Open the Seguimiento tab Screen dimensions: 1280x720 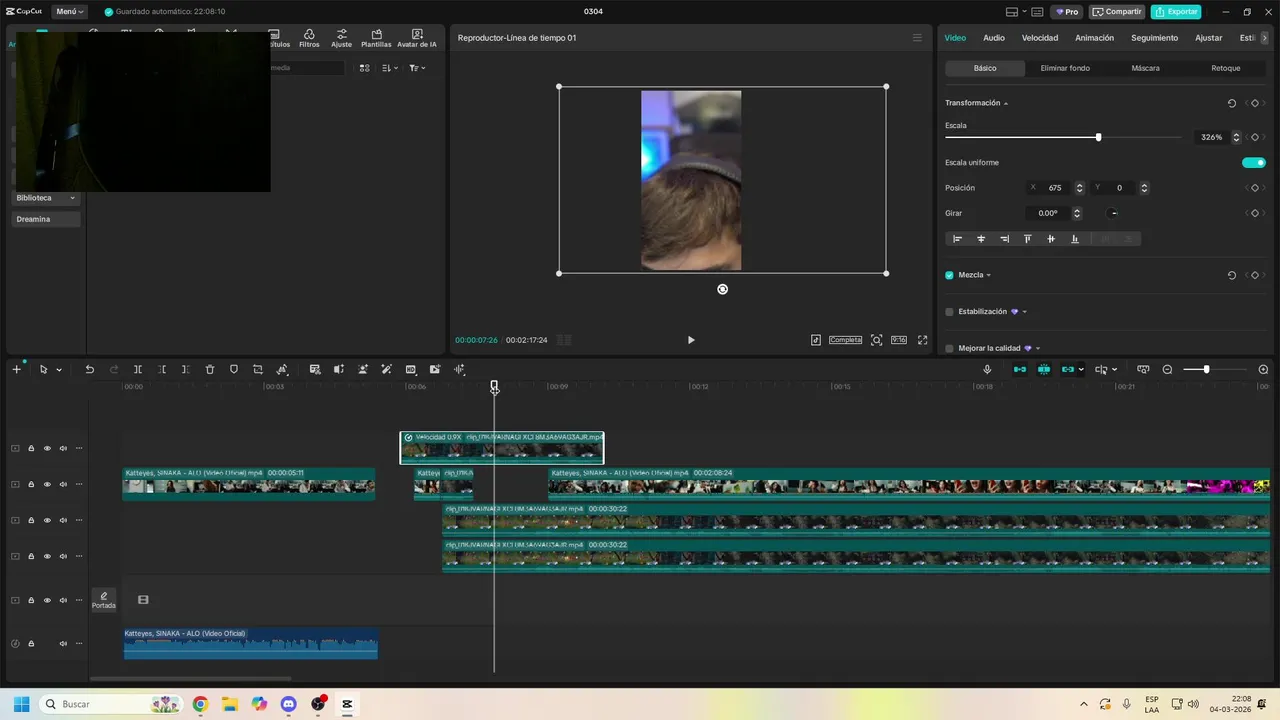(1154, 38)
